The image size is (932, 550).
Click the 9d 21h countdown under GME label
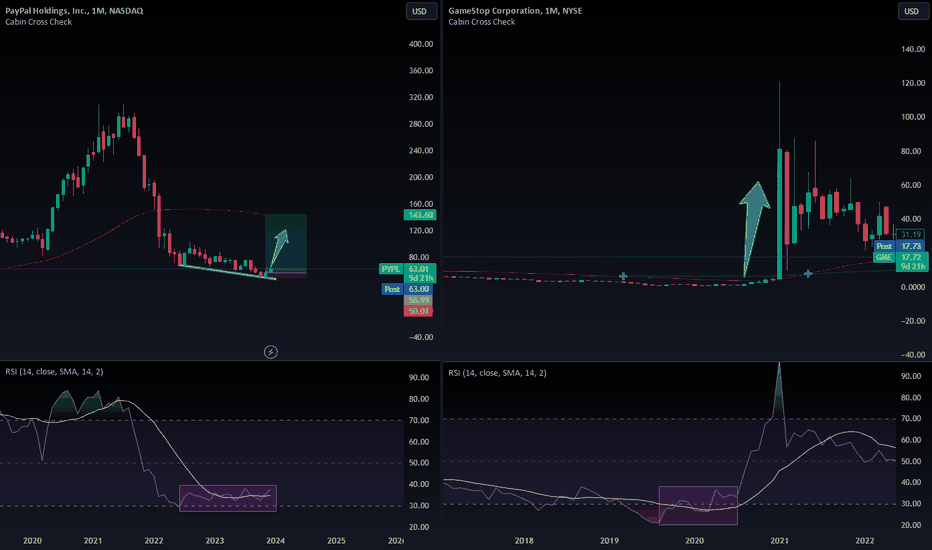(x=912, y=266)
